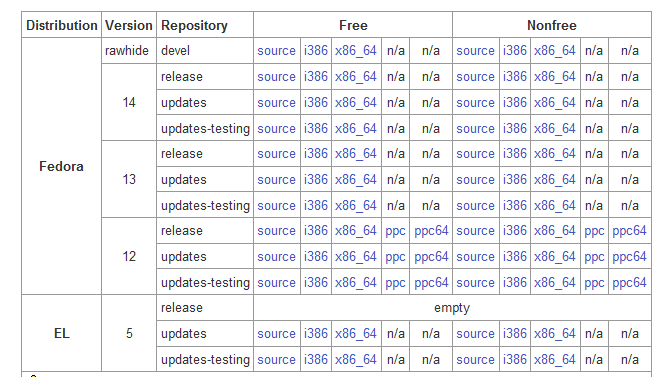
Task: Click the version '5' cell for EL
Action: [129, 333]
